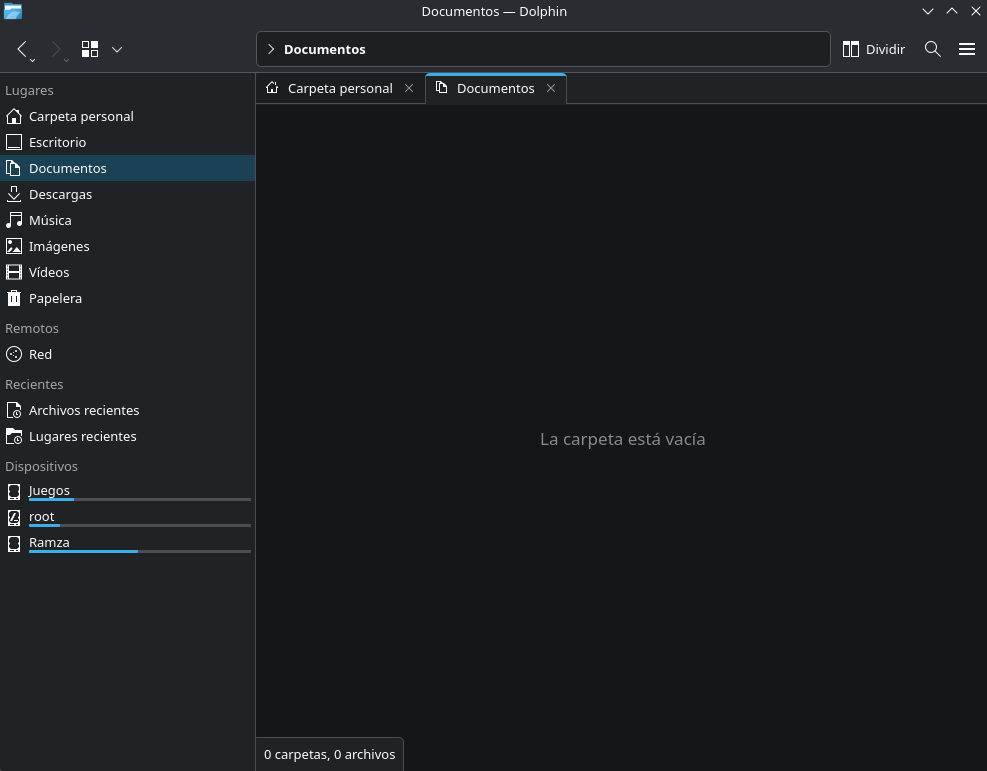The height and width of the screenshot is (771, 987).
Task: Click the Dividir split view button
Action: (873, 49)
